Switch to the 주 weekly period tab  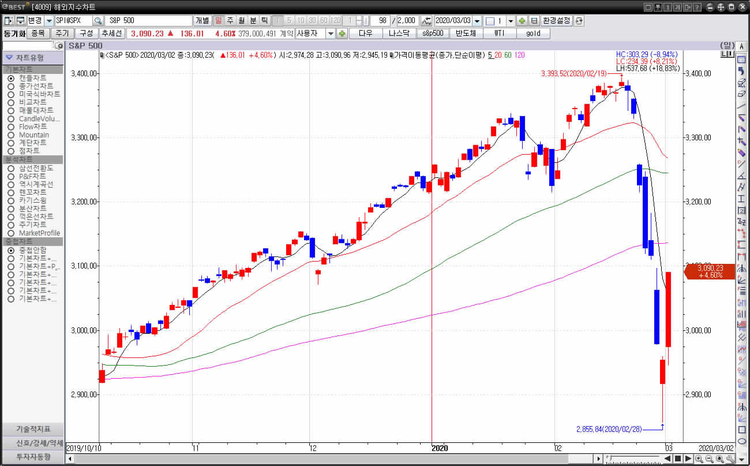230,21
